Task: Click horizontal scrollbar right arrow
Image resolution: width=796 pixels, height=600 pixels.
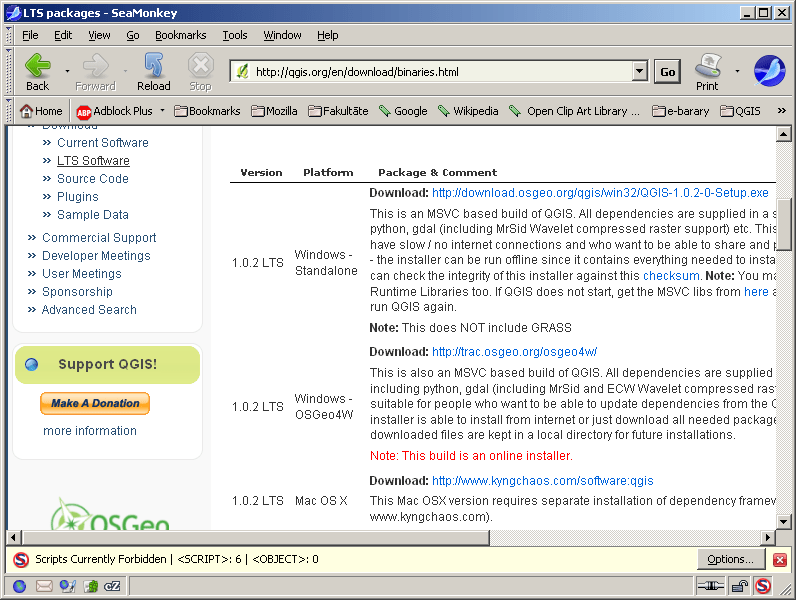Action: (x=768, y=537)
